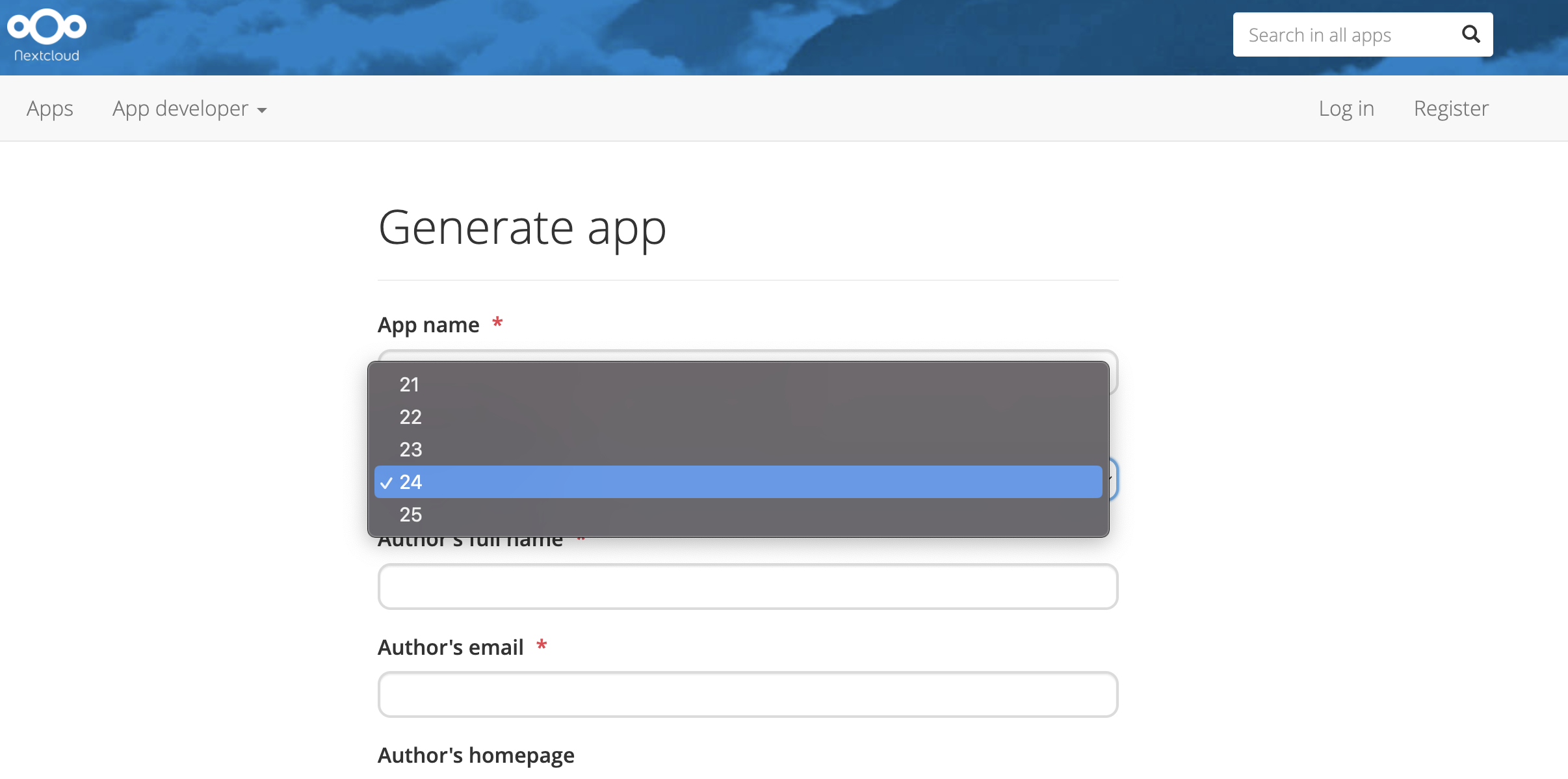Open the App developer dropdown caret
The width and height of the screenshot is (1568, 779).
262,111
